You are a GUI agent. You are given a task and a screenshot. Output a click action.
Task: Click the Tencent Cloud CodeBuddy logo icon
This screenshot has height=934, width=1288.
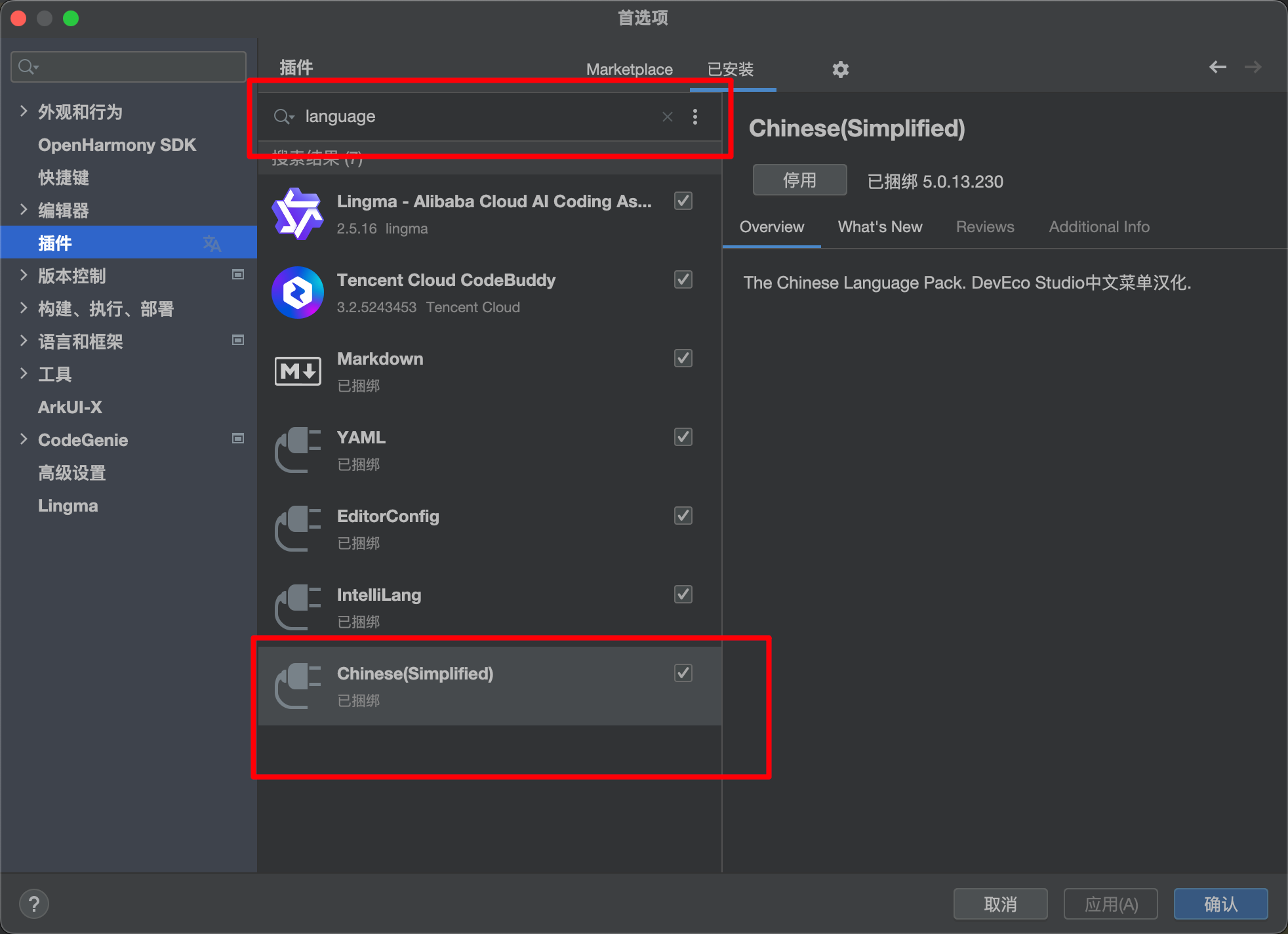(298, 293)
